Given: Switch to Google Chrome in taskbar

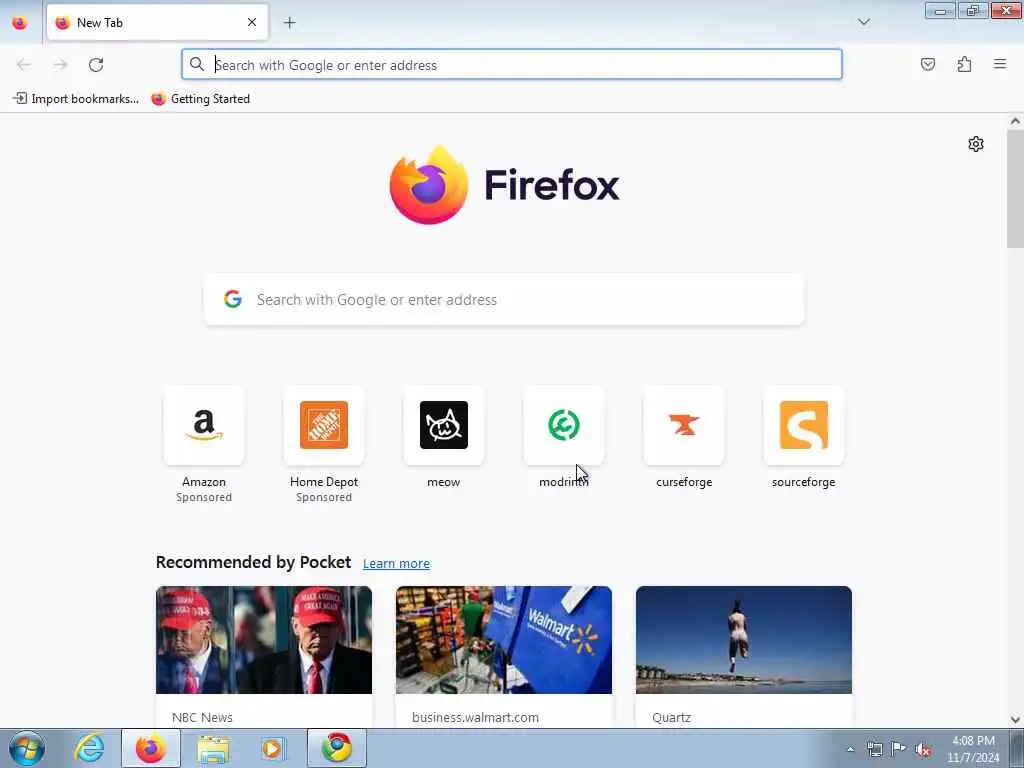Looking at the screenshot, I should click(x=336, y=748).
